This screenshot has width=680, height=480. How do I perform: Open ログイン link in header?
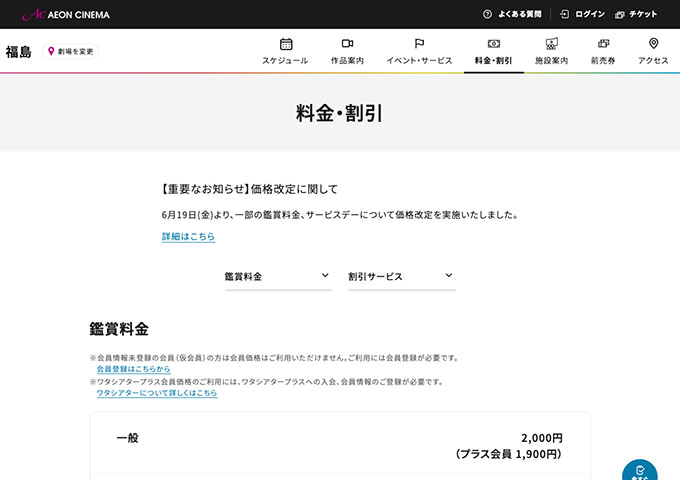click(590, 14)
